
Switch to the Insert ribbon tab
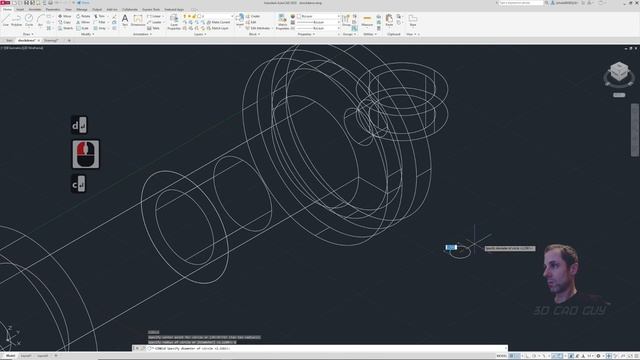coord(20,9)
